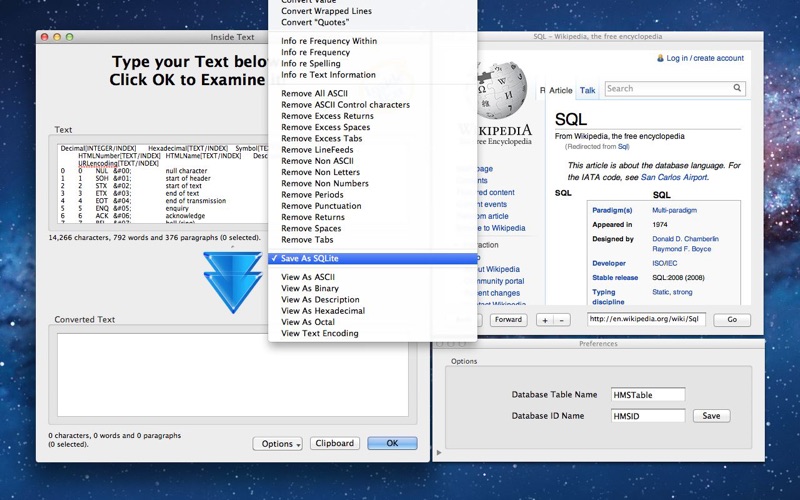Click Log in / create account link
800x500 pixels.
(705, 58)
